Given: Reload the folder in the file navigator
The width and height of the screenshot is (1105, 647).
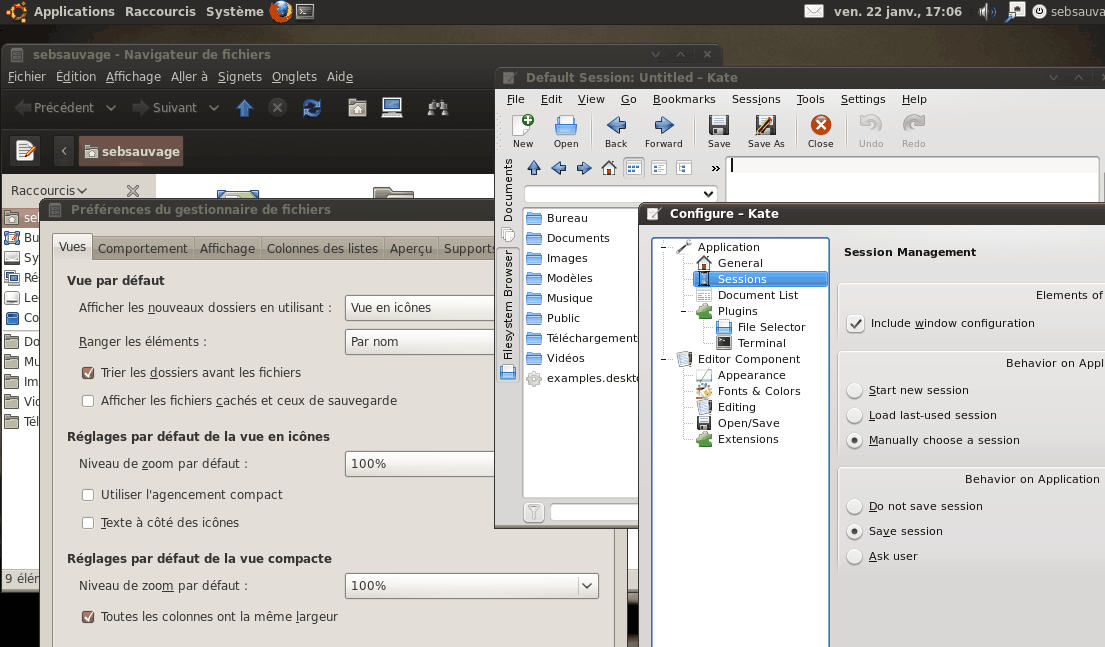Looking at the screenshot, I should (x=311, y=108).
